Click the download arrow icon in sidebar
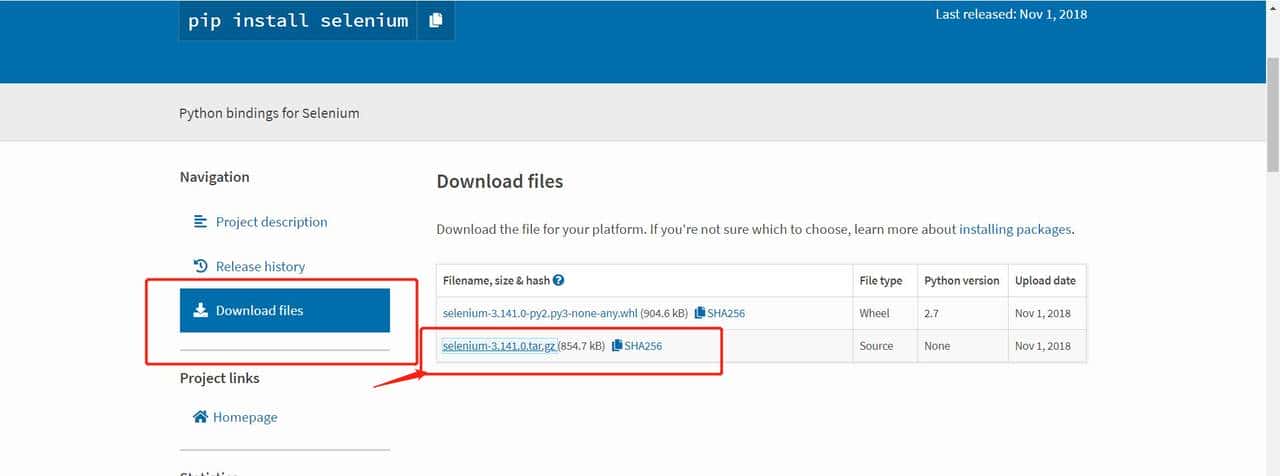This screenshot has height=476, width=1280. pos(200,310)
